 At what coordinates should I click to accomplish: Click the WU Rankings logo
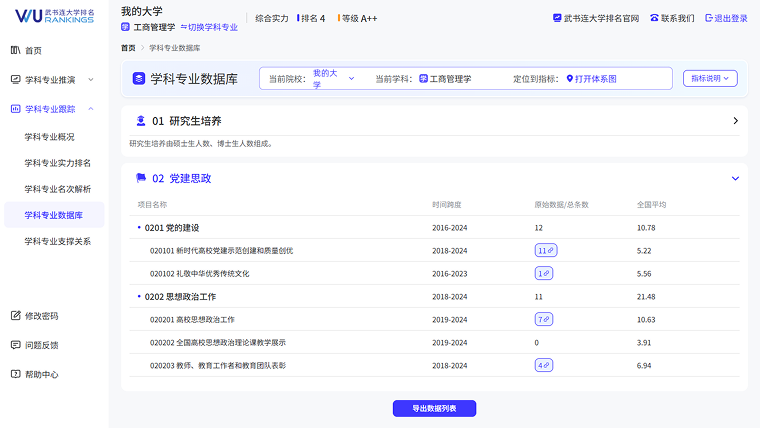[54, 16]
